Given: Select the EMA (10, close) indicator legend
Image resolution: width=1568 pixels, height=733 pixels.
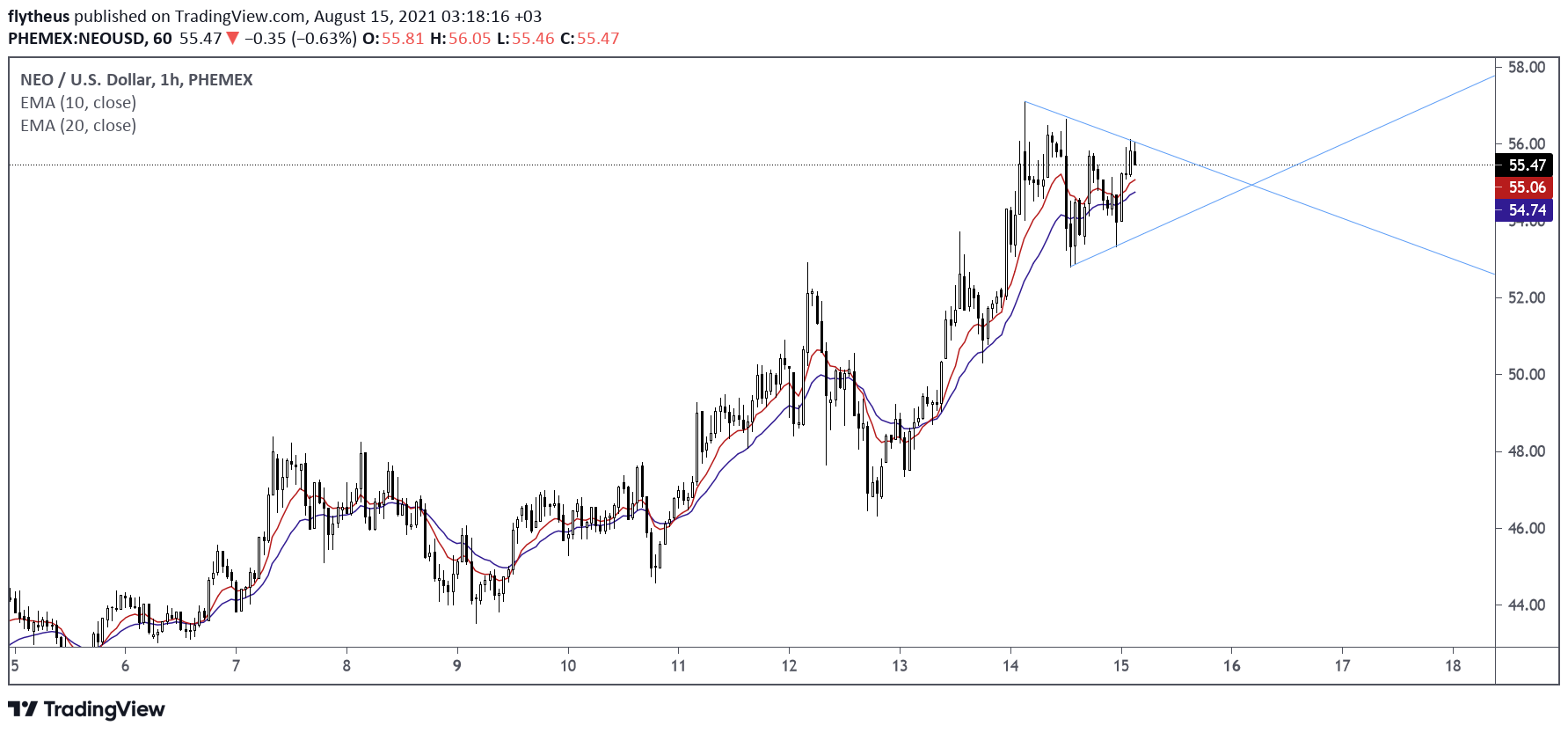Looking at the screenshot, I should [x=78, y=103].
